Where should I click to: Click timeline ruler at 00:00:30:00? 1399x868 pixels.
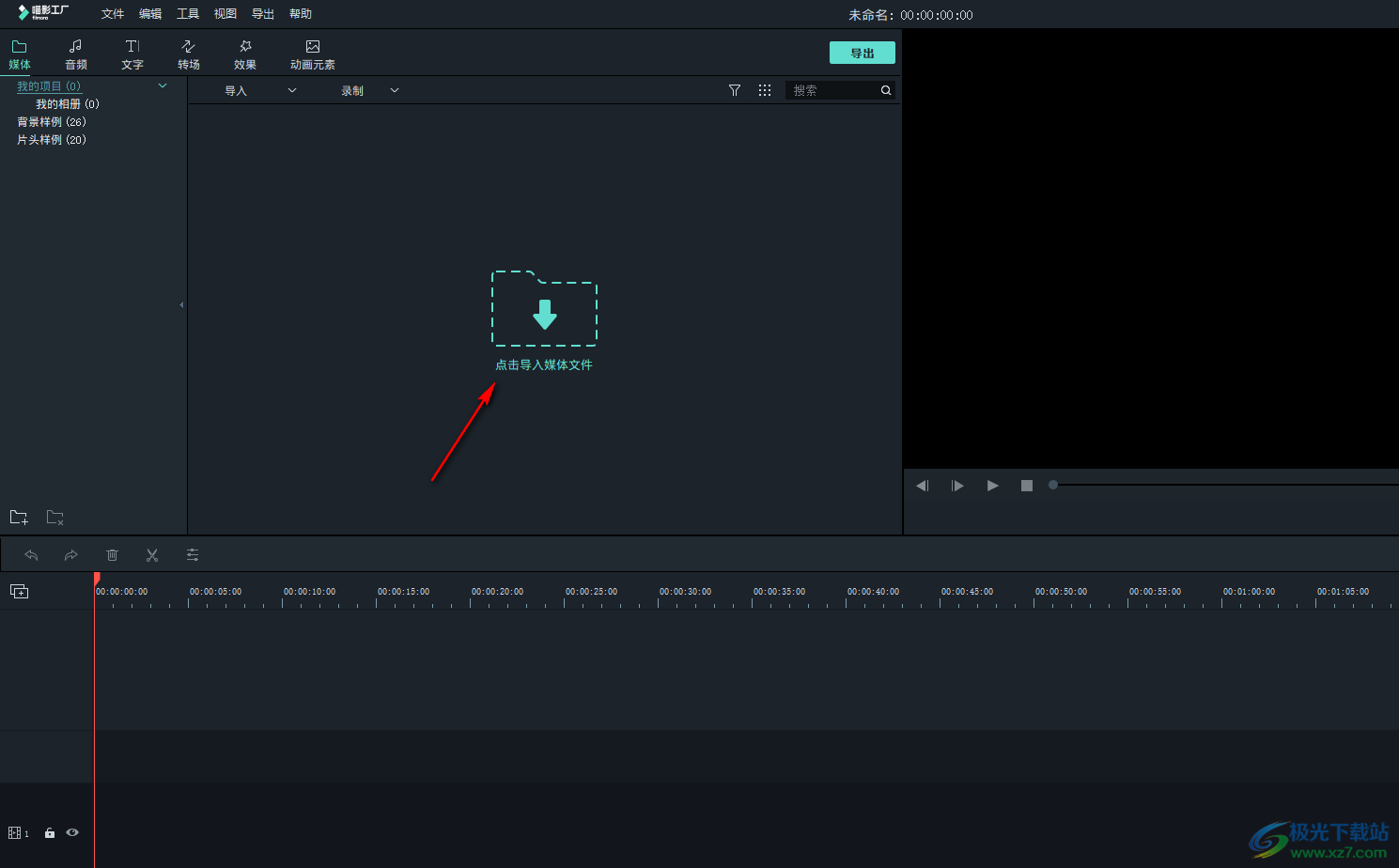[x=685, y=592]
